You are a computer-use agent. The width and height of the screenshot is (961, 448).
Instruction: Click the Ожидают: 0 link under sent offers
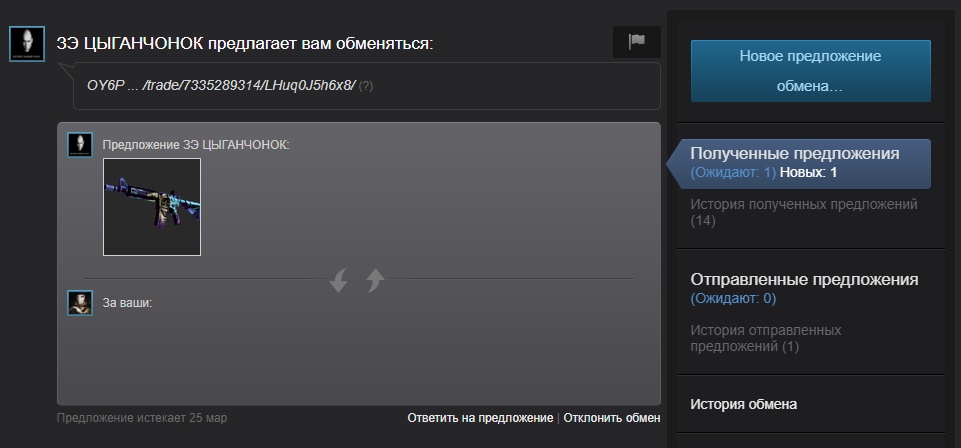733,298
